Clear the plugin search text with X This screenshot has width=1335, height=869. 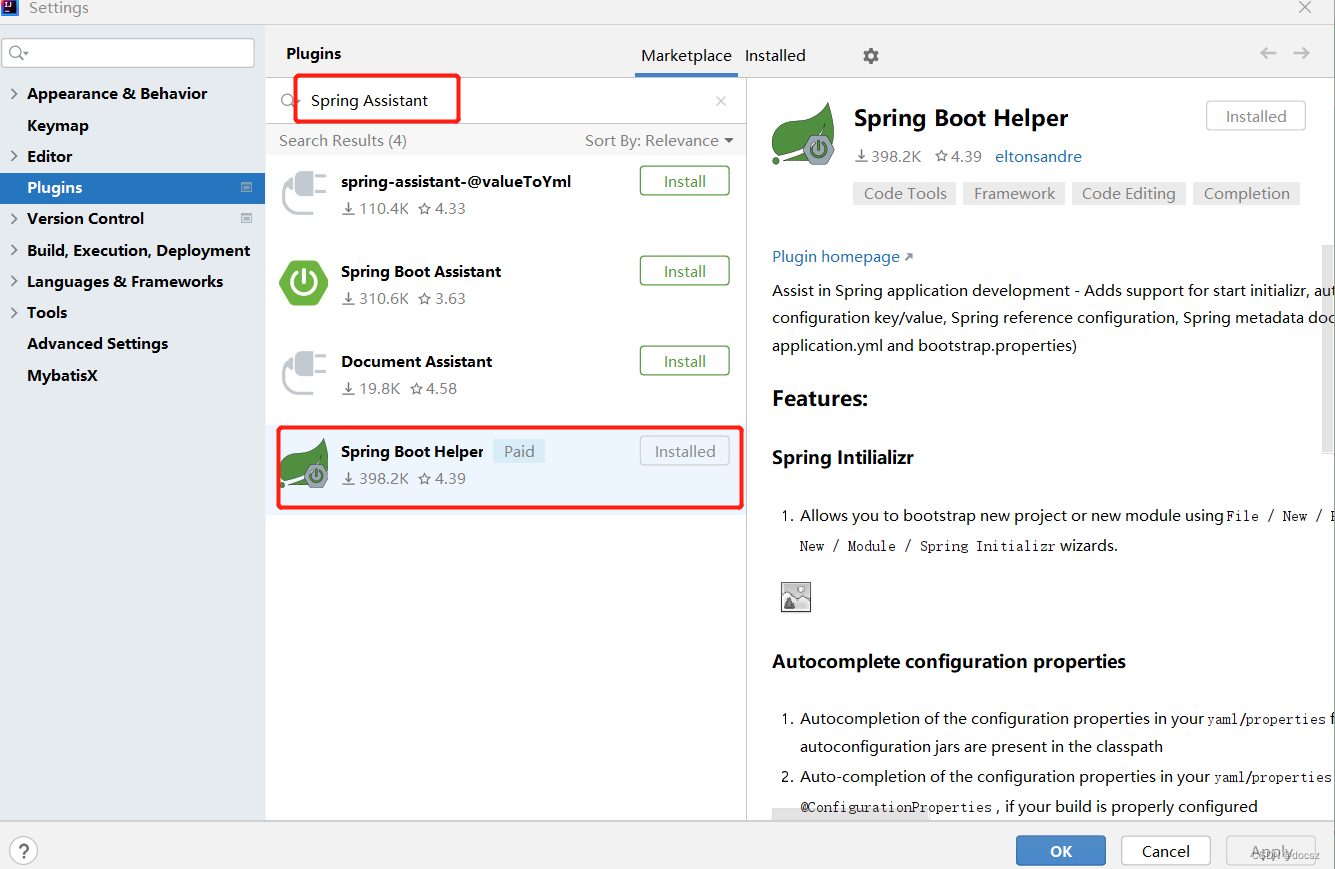pyautogui.click(x=721, y=101)
